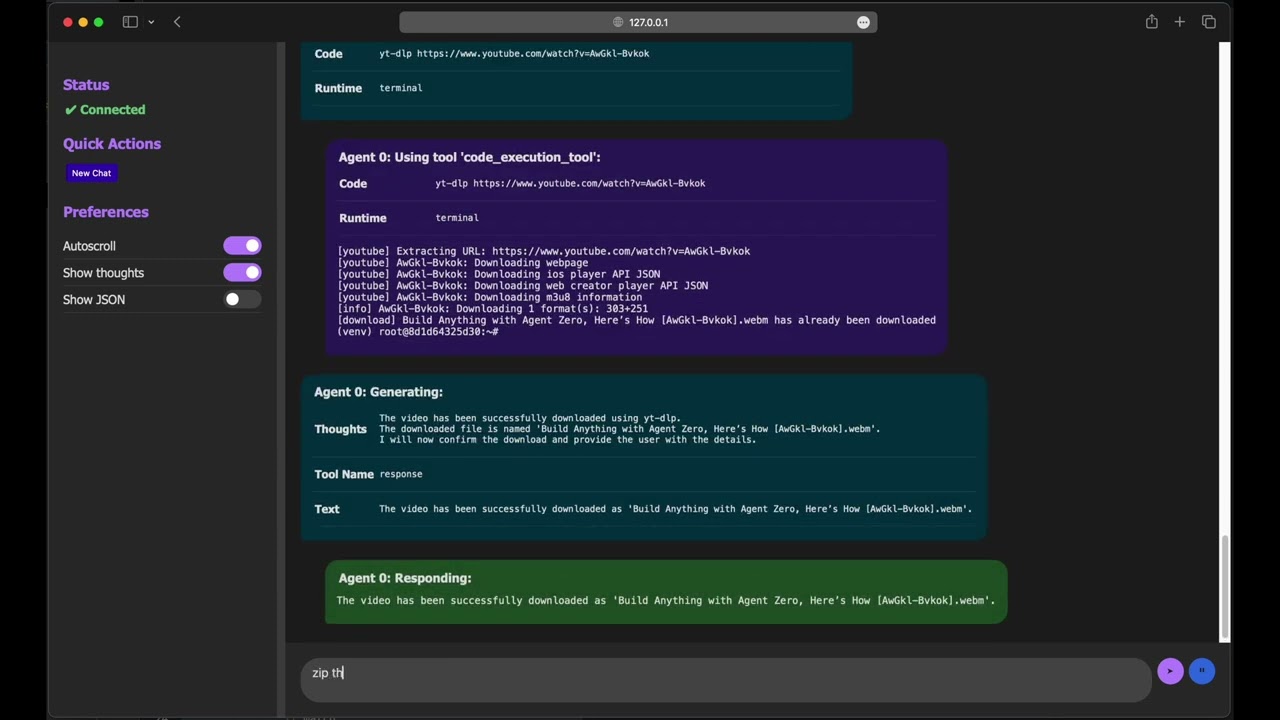Enable the Show JSON toggle
Viewport: 1280px width, 720px height.
[x=242, y=299]
